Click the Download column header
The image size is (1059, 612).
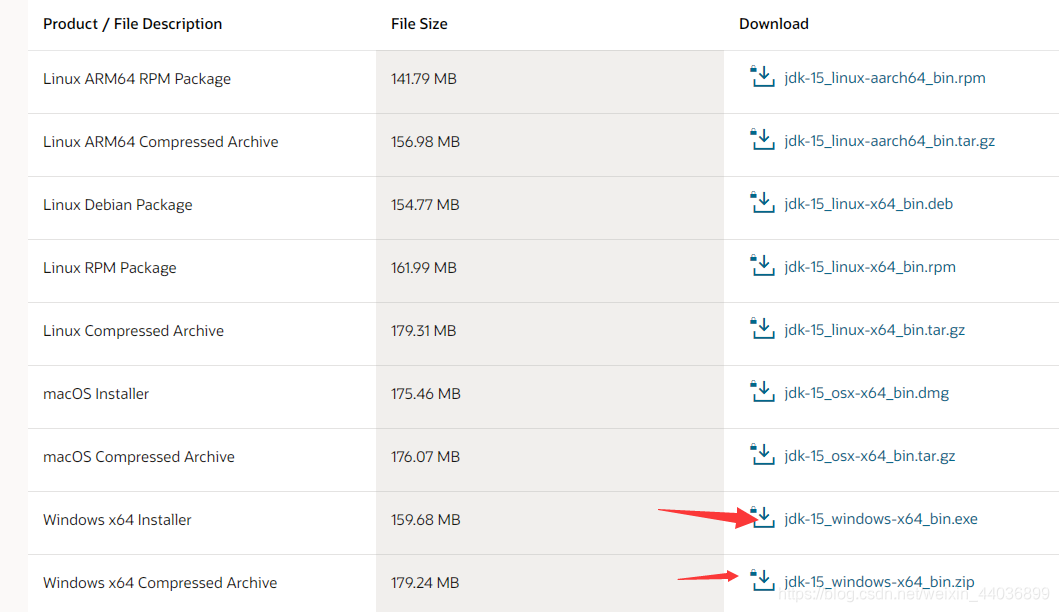[773, 24]
